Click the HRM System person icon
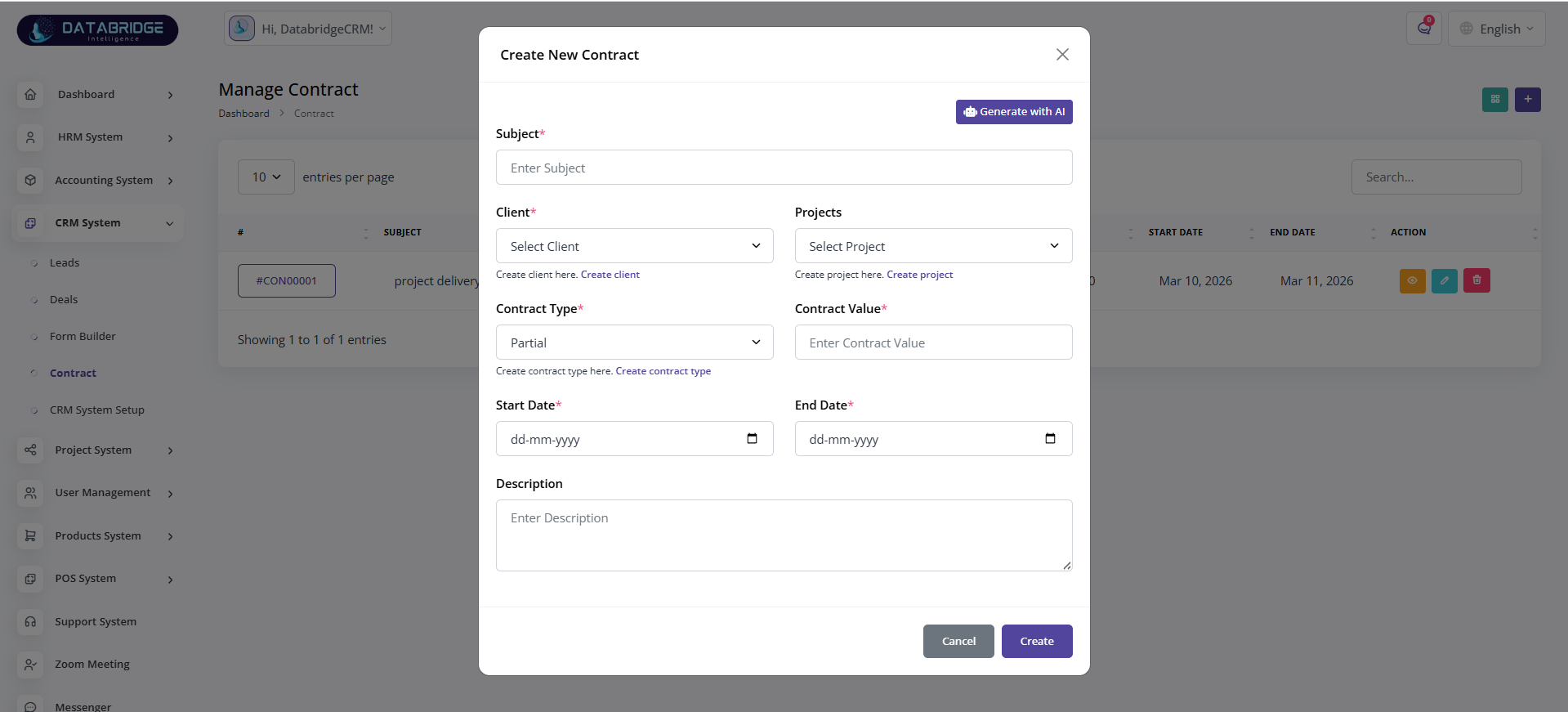The image size is (1568, 712). click(x=30, y=137)
